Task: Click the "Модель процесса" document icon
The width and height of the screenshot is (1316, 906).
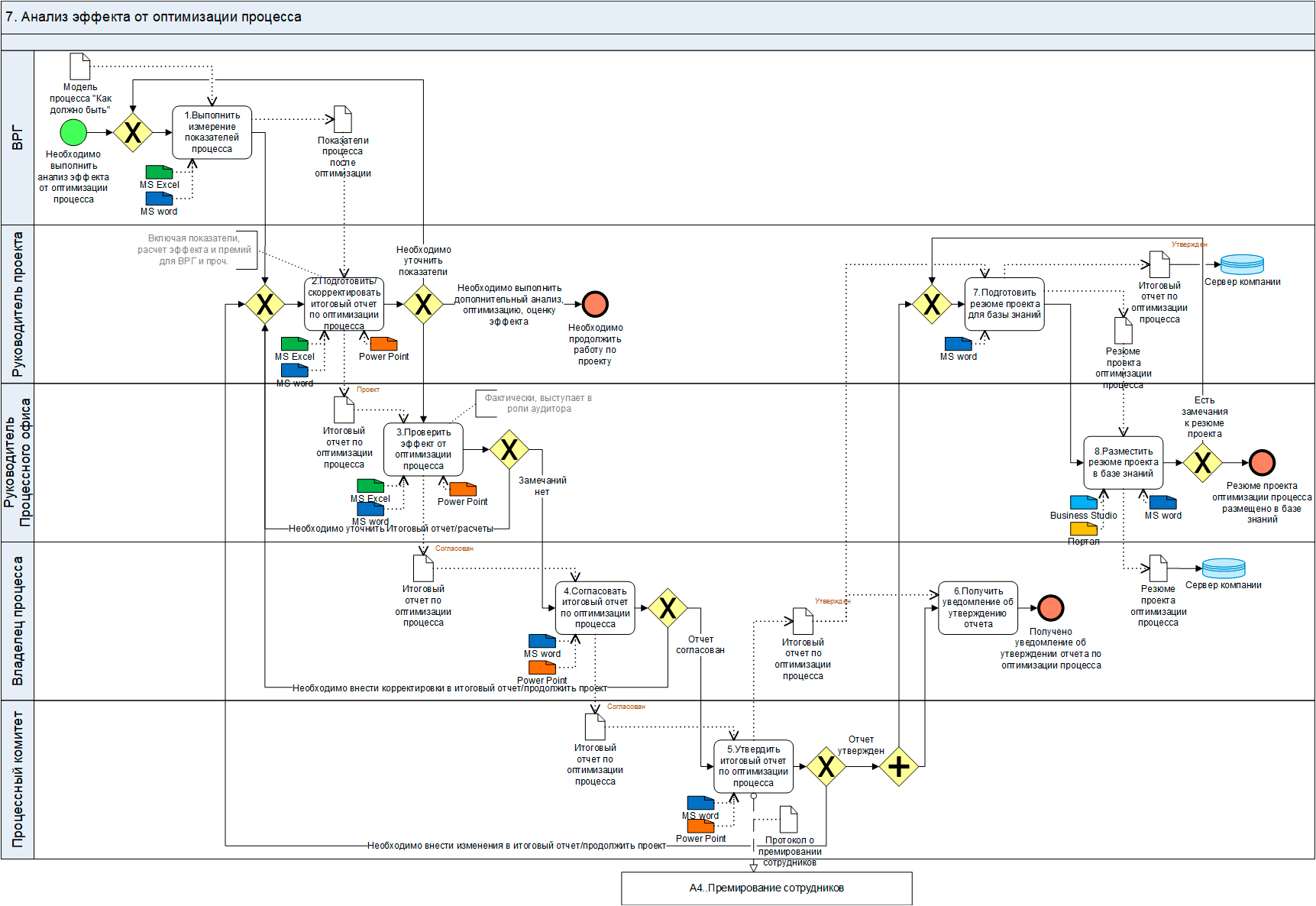Action: [79, 66]
